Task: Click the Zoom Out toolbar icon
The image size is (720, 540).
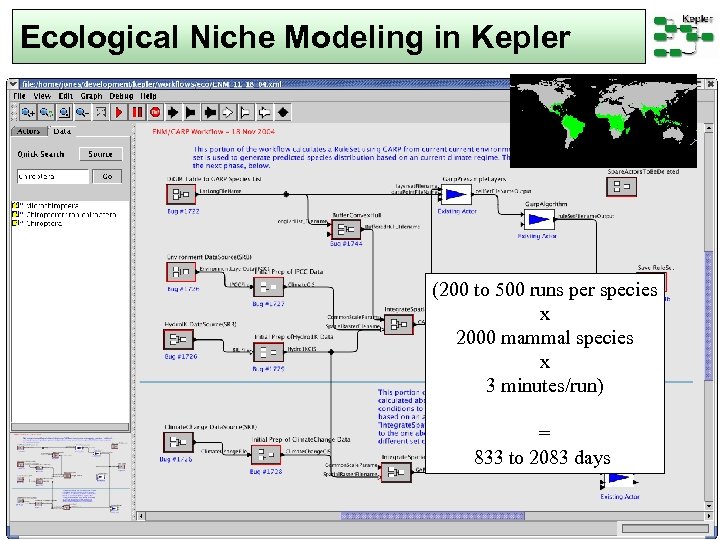Action: tap(83, 112)
